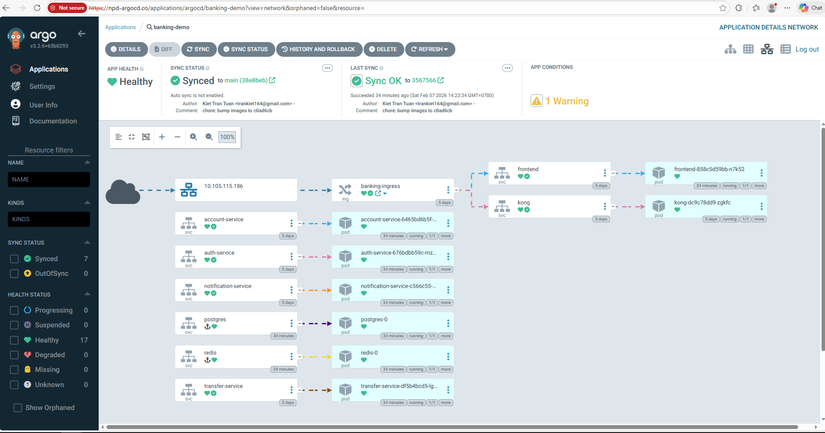Screen dimensions: 825x433
Task: Click the banking-ingress shuffle icon
Action: pyautogui.click(x=345, y=189)
